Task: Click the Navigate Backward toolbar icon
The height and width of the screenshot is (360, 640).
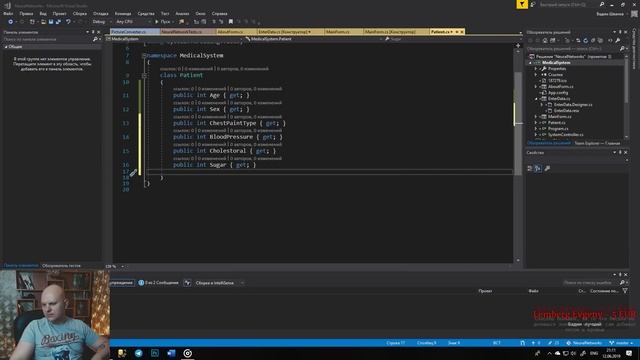Action: click(x=10, y=22)
